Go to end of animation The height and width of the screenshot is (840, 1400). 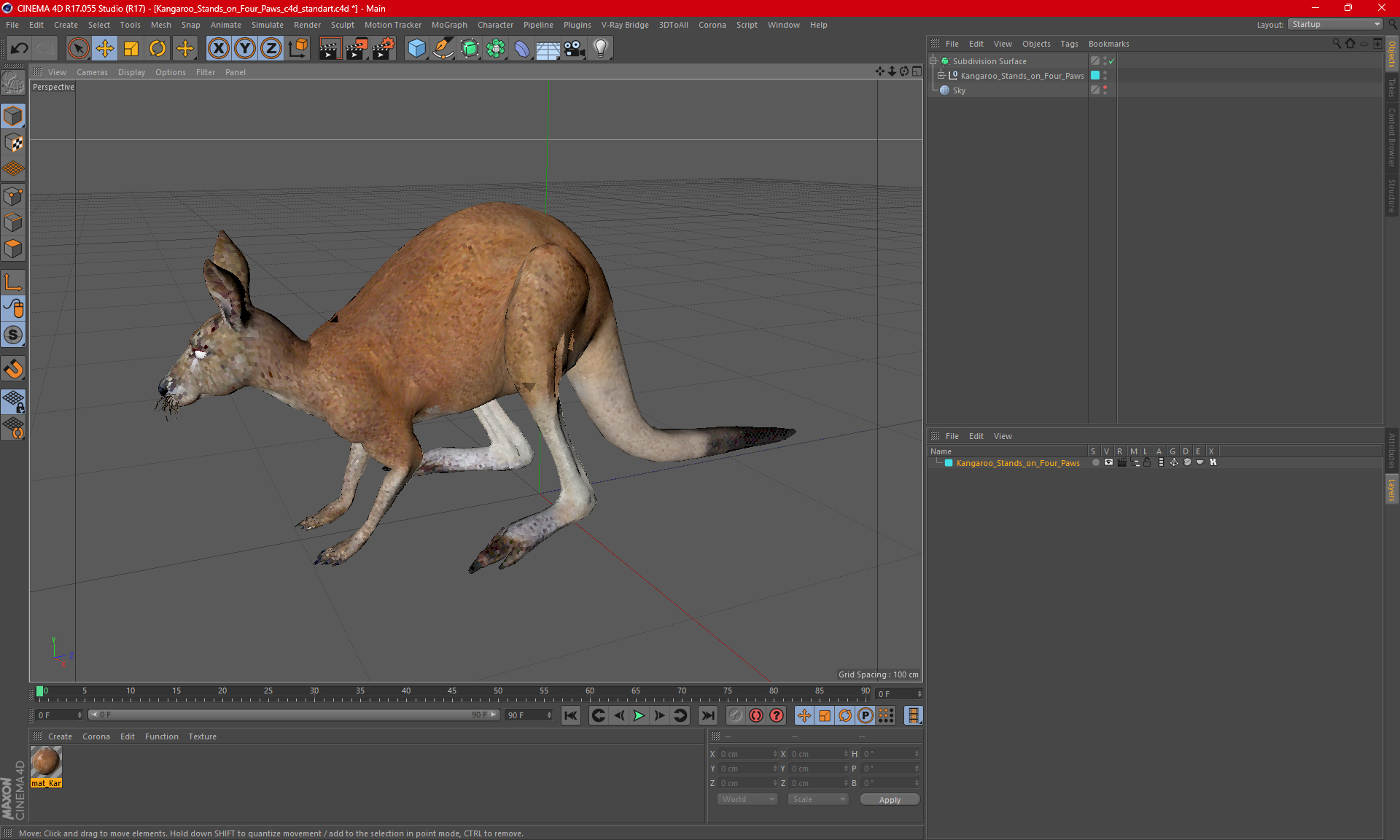tap(707, 715)
